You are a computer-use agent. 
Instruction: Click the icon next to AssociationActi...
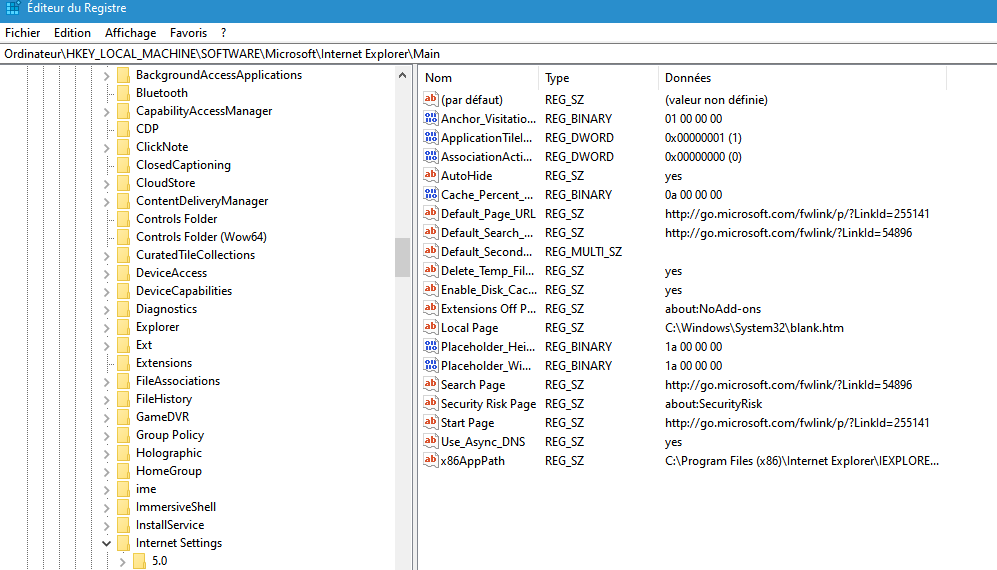click(430, 156)
